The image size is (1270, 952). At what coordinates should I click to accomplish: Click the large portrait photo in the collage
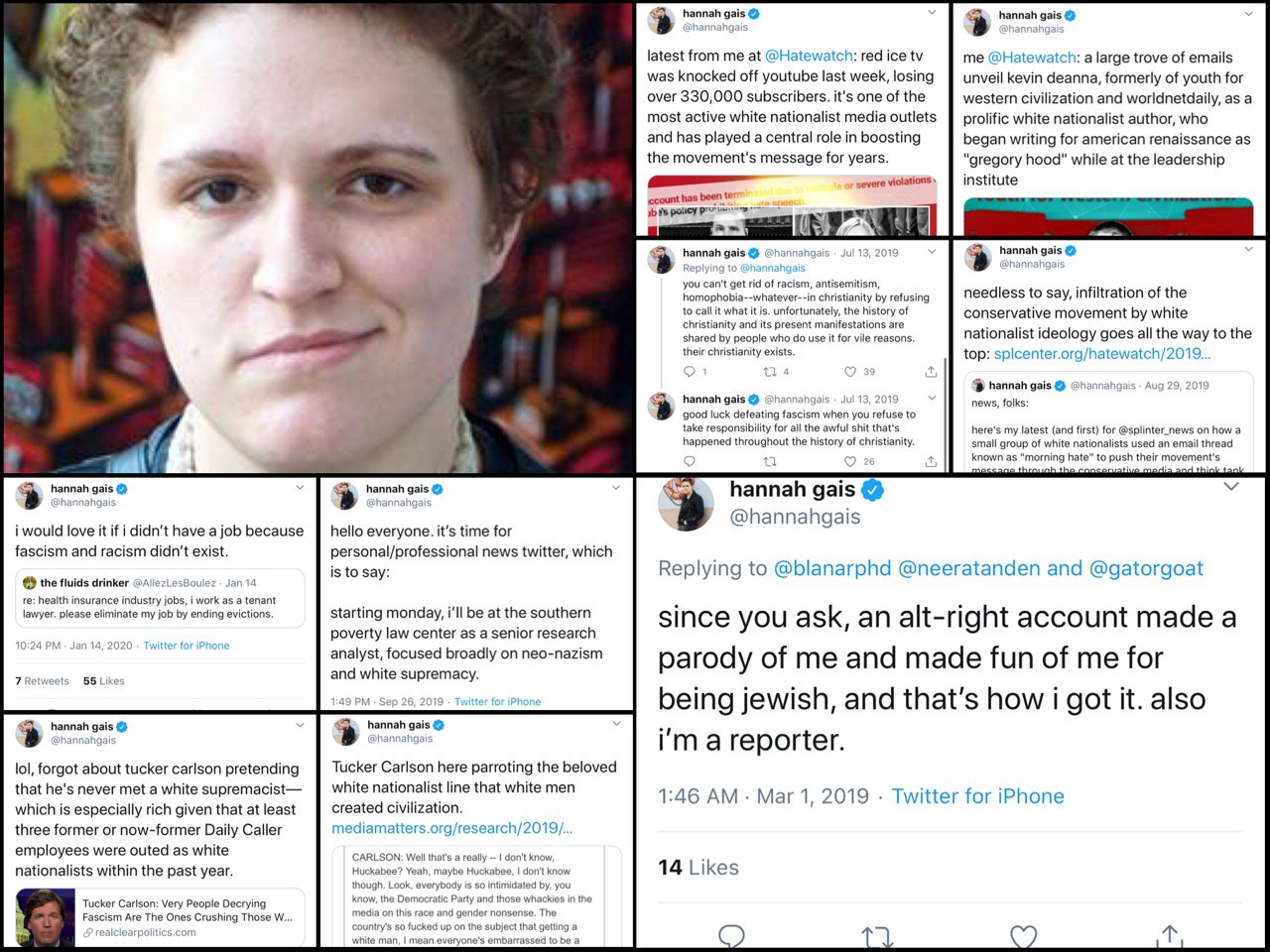point(317,237)
